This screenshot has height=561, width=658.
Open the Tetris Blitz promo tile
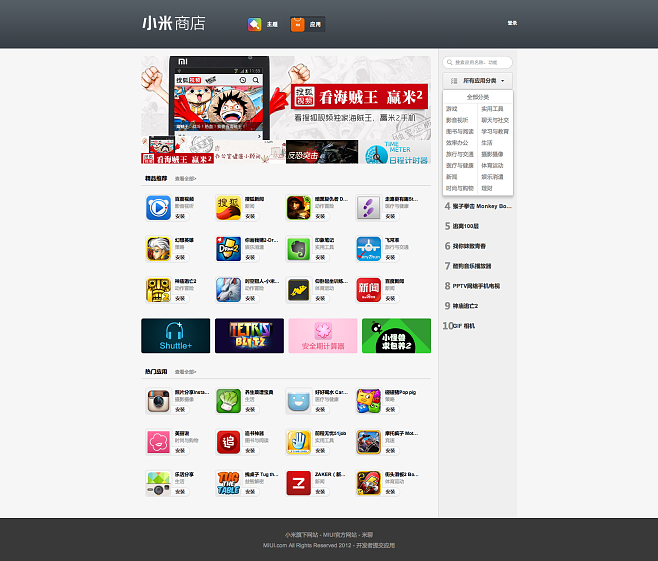click(249, 336)
